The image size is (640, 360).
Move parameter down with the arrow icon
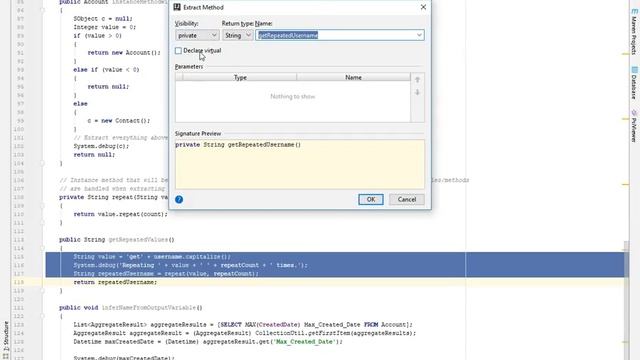[x=417, y=93]
